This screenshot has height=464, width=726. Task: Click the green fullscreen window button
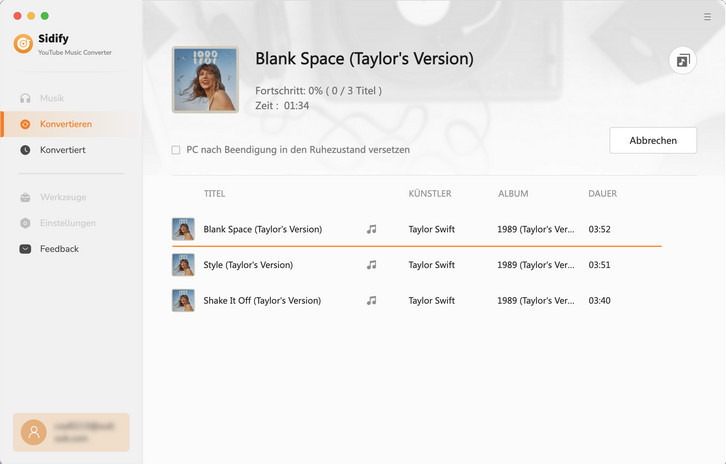point(45,16)
